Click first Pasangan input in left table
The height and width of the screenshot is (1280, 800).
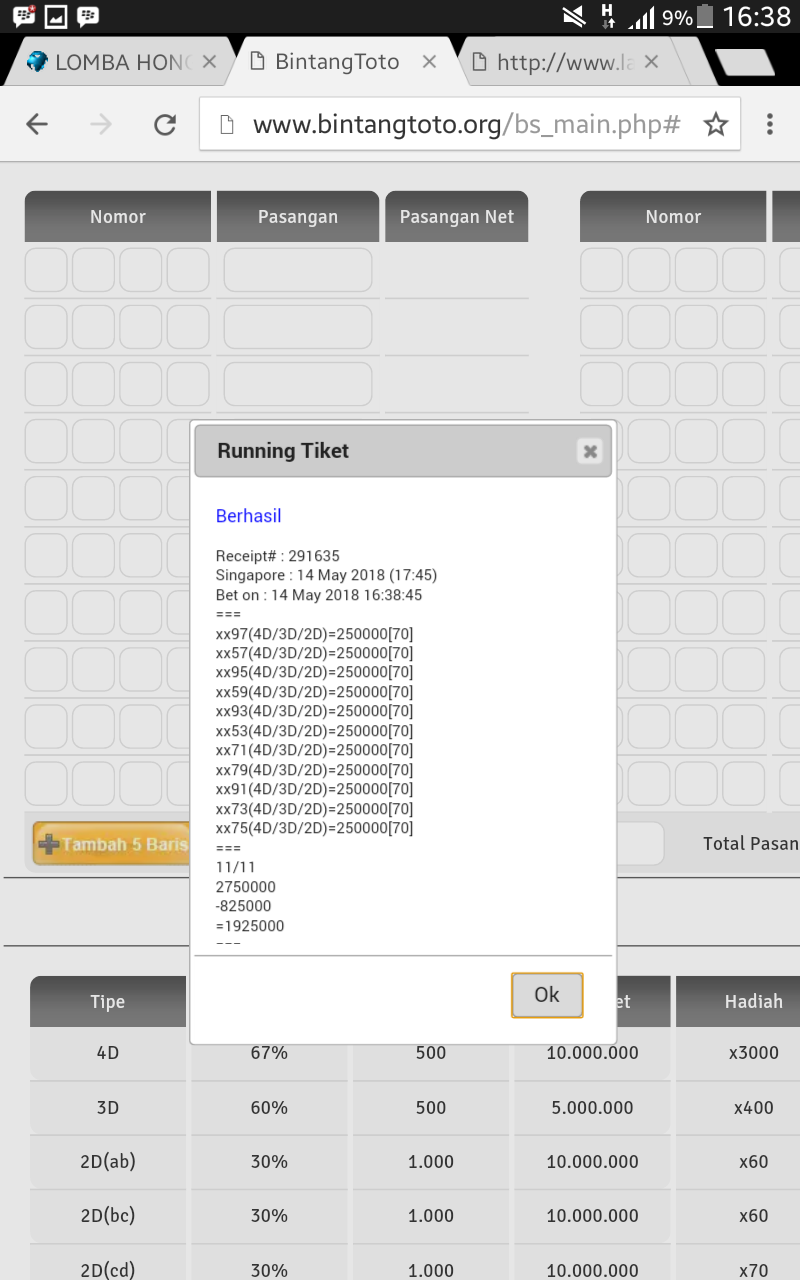(297, 270)
